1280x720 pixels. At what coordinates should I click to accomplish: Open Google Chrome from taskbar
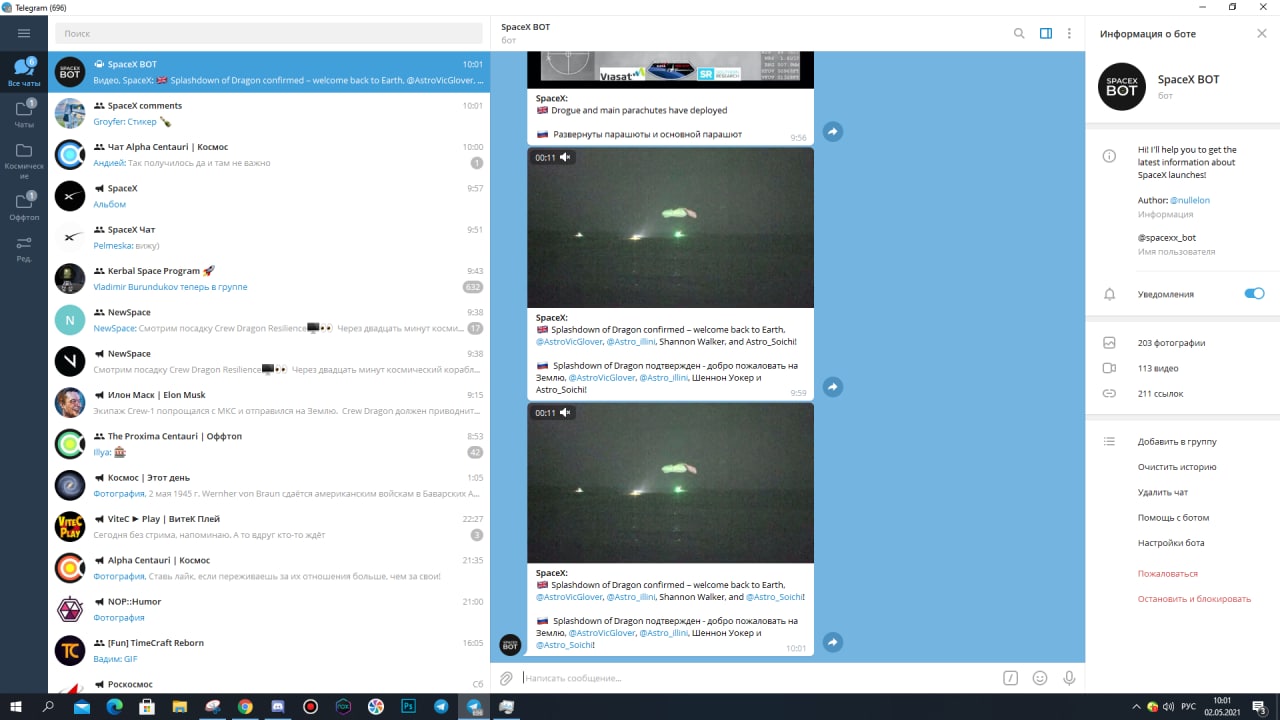245,706
